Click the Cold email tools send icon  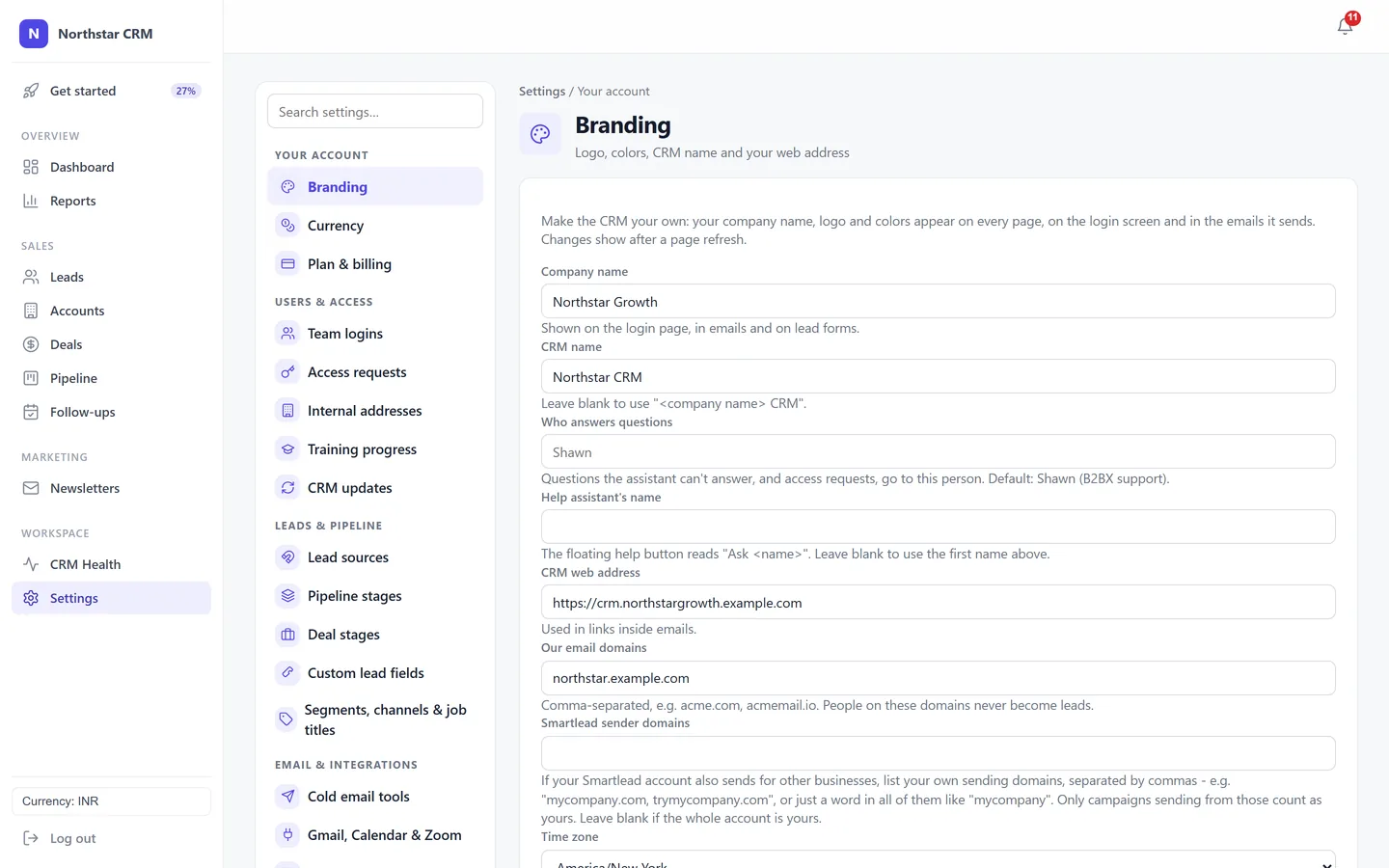click(287, 797)
